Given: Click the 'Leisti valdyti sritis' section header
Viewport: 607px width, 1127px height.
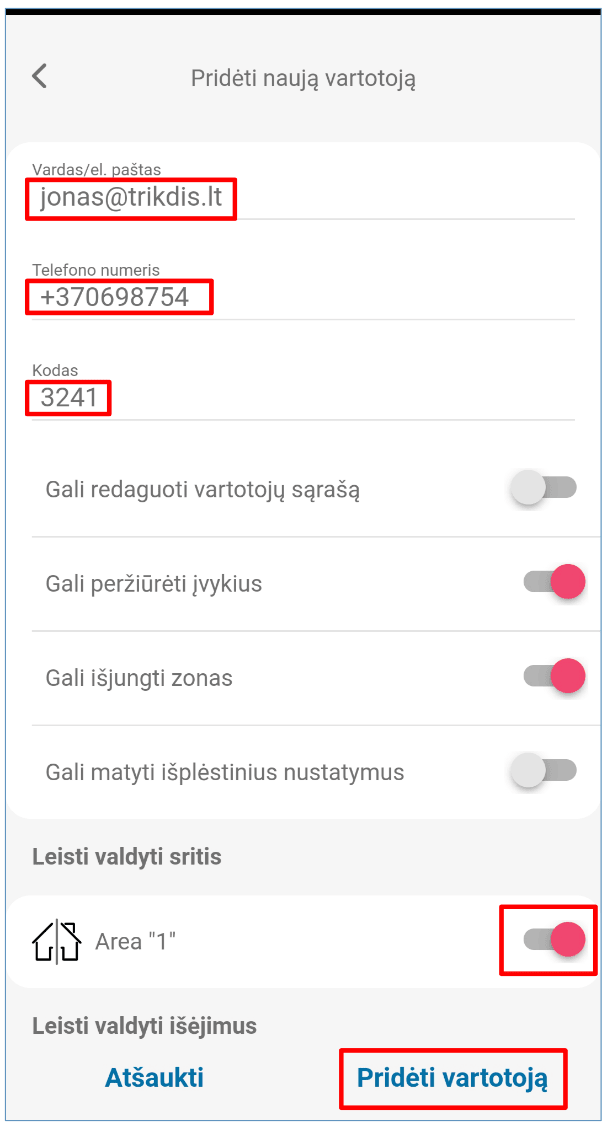Looking at the screenshot, I should coord(127,857).
